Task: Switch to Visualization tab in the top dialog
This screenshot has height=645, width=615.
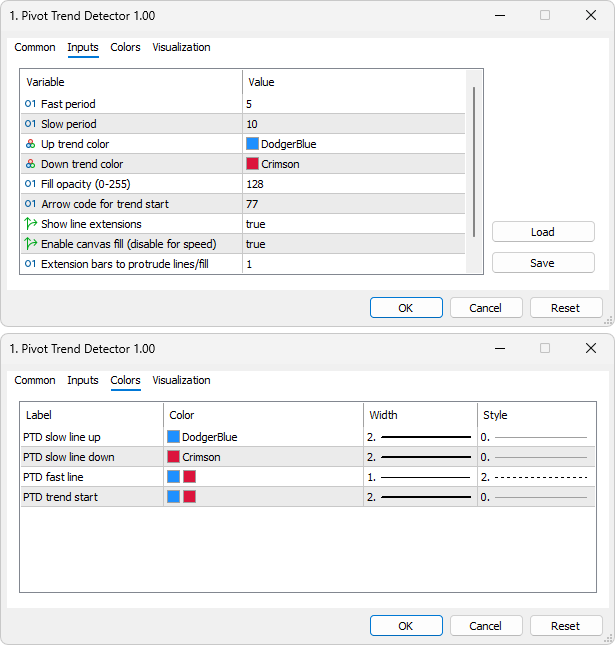Action: pyautogui.click(x=181, y=47)
